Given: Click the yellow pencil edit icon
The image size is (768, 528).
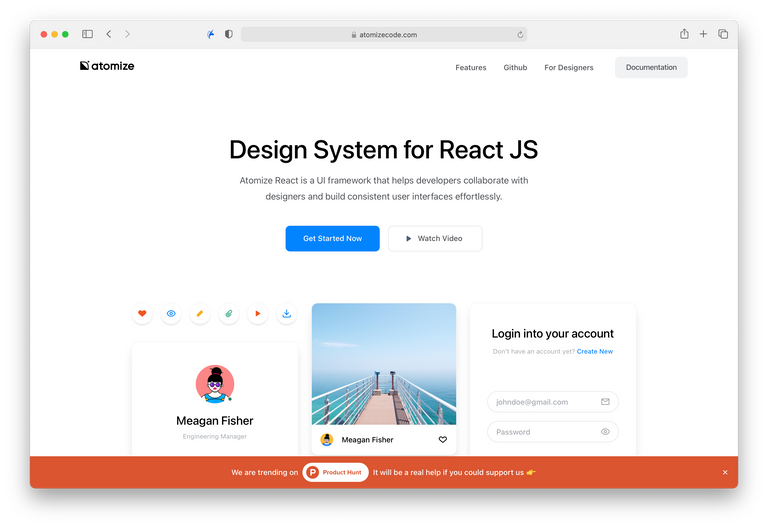Looking at the screenshot, I should point(200,313).
